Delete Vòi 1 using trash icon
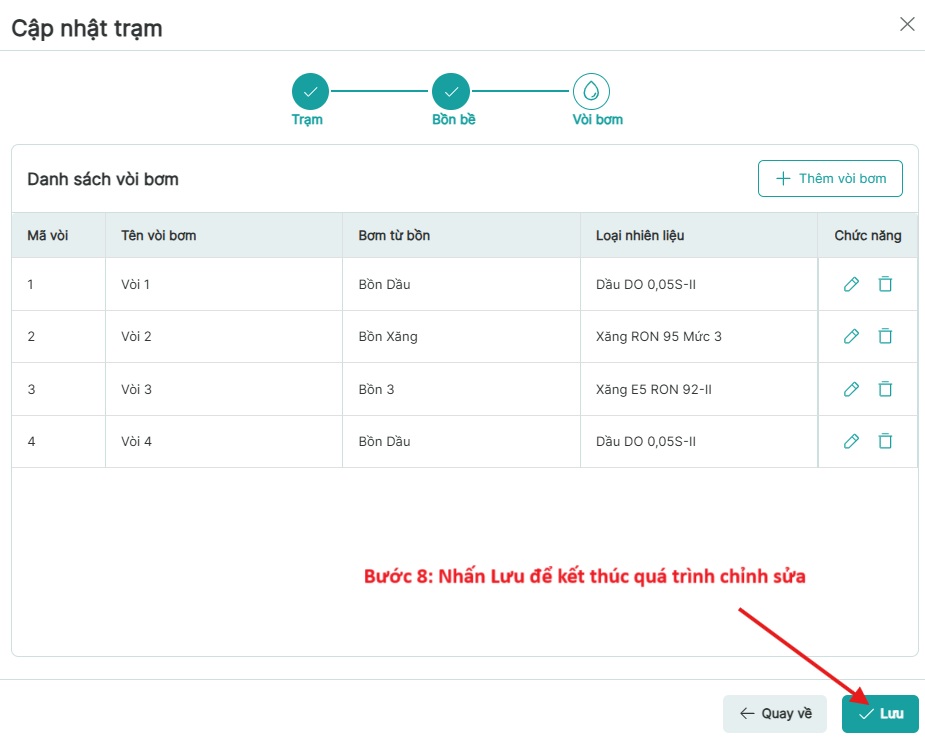The image size is (925, 742). (x=885, y=284)
